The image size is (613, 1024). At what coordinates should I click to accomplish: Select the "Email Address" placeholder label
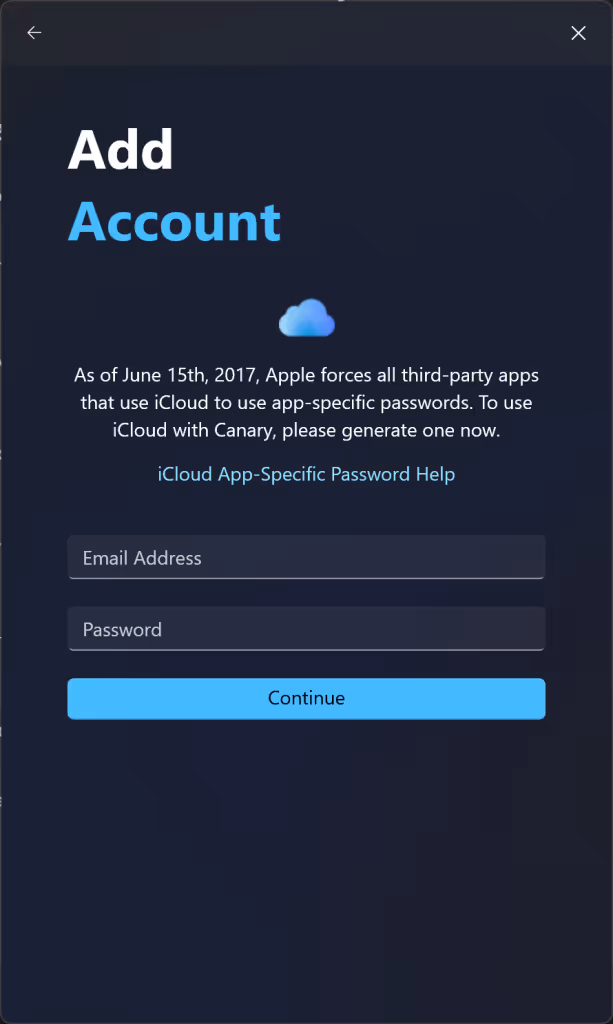[x=142, y=558]
